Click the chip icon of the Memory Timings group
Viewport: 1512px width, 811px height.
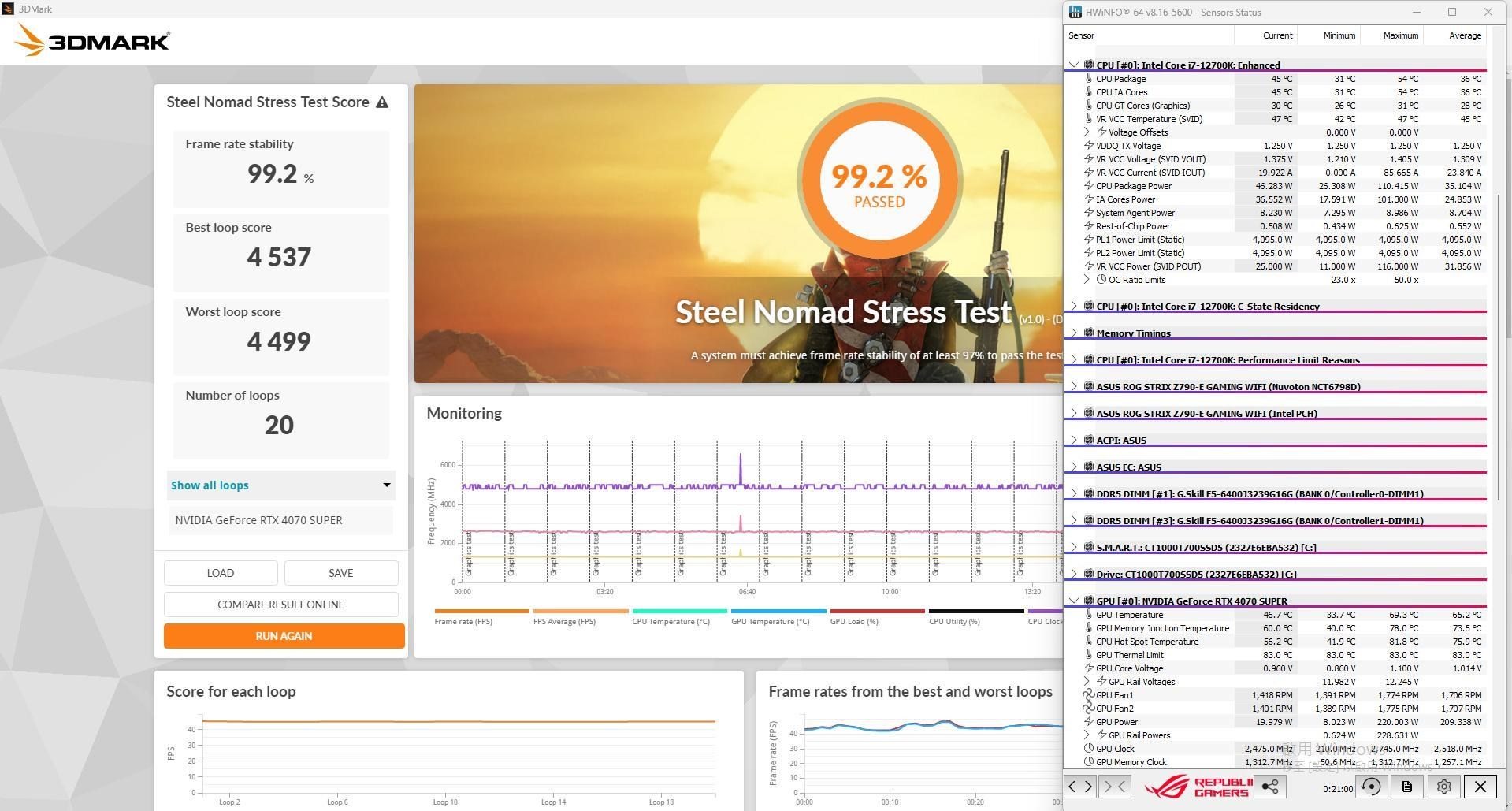coord(1088,333)
